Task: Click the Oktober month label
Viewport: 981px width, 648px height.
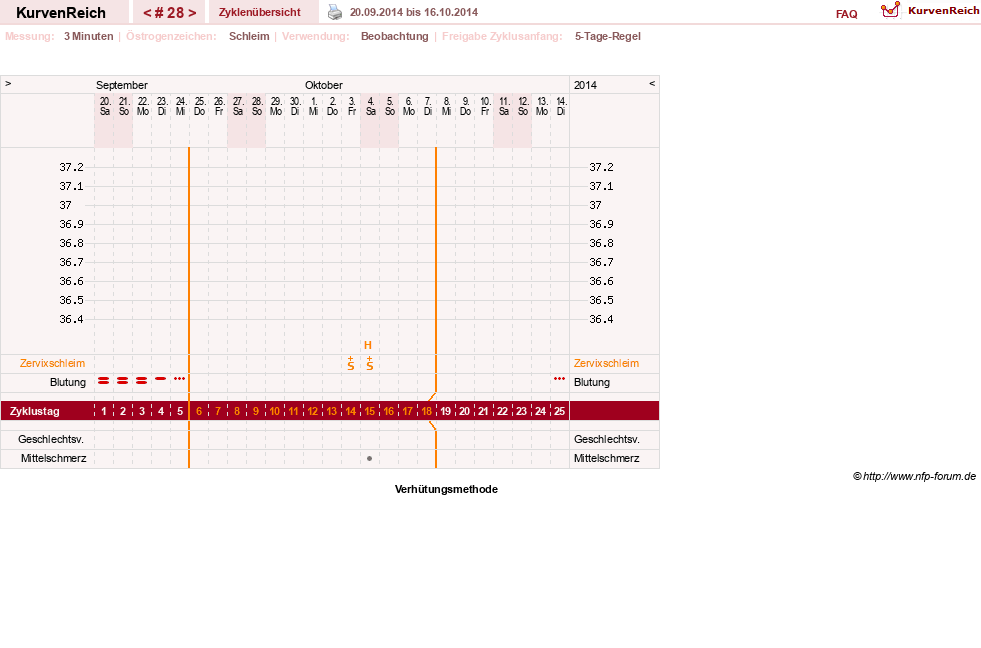Action: pos(324,85)
